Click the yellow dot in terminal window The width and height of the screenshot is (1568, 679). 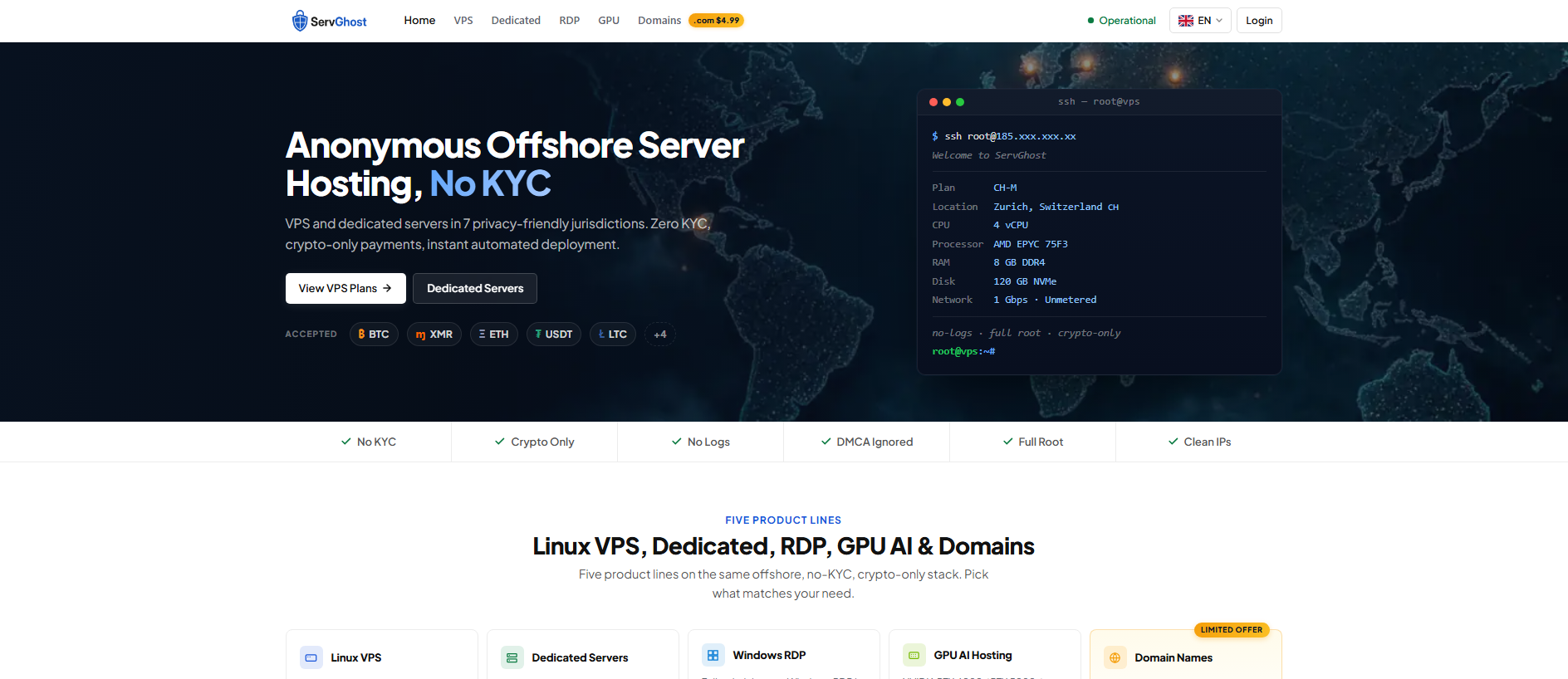(947, 102)
